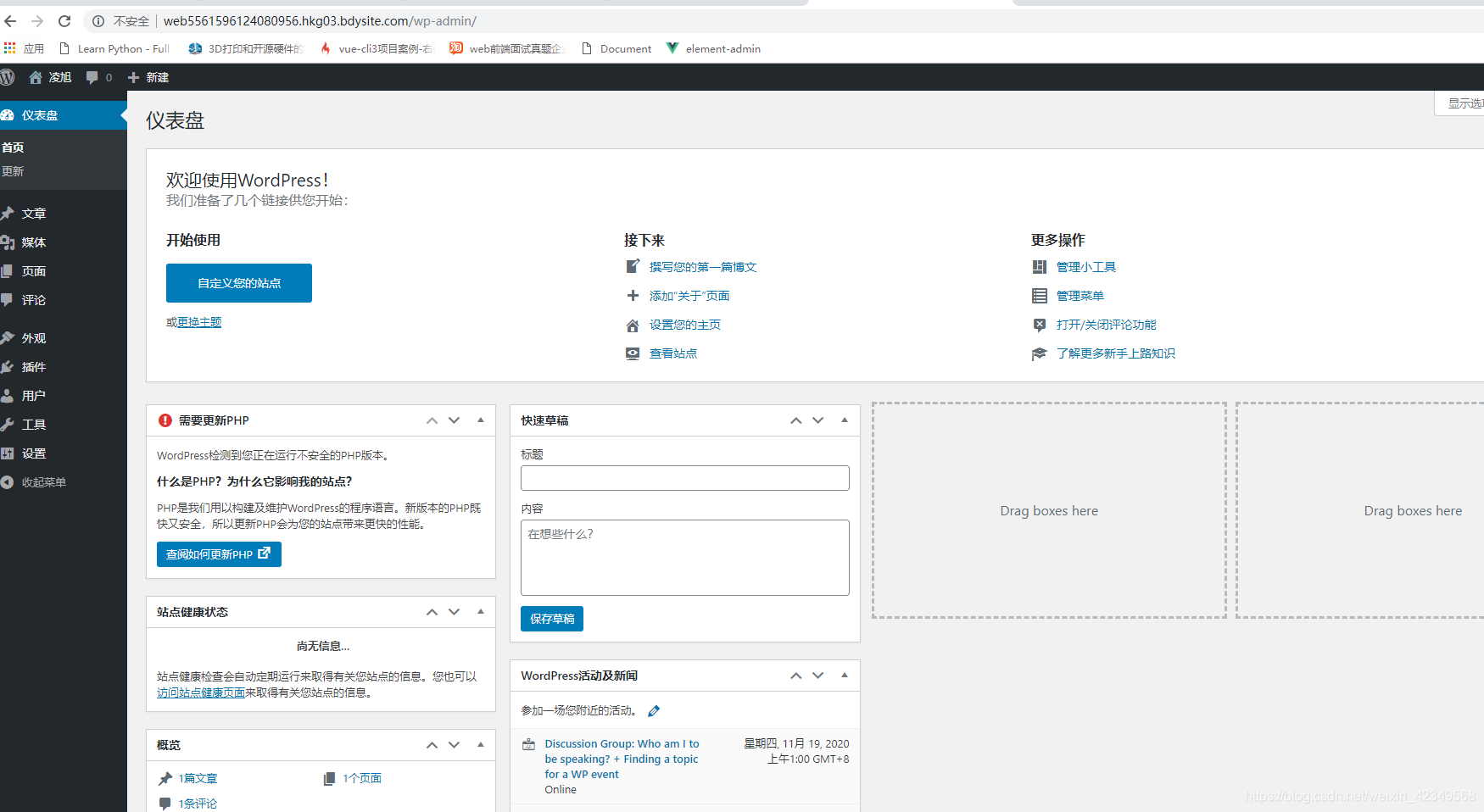Collapse the 概览 panel

481,745
